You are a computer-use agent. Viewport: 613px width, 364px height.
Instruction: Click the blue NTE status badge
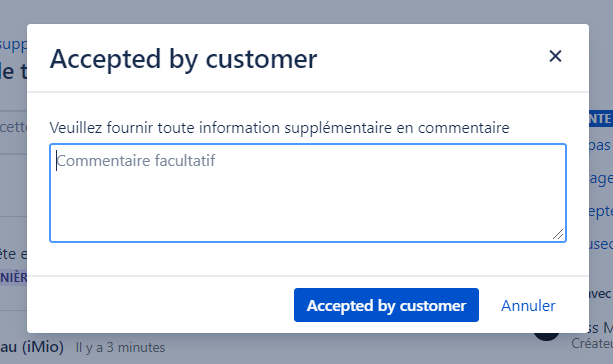click(x=601, y=118)
